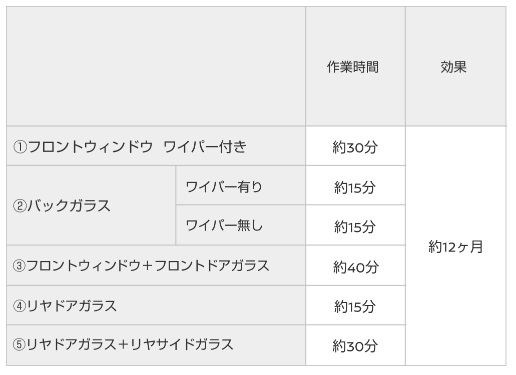Click the empty top-left header cell
This screenshot has height=375, width=516.
coord(156,66)
